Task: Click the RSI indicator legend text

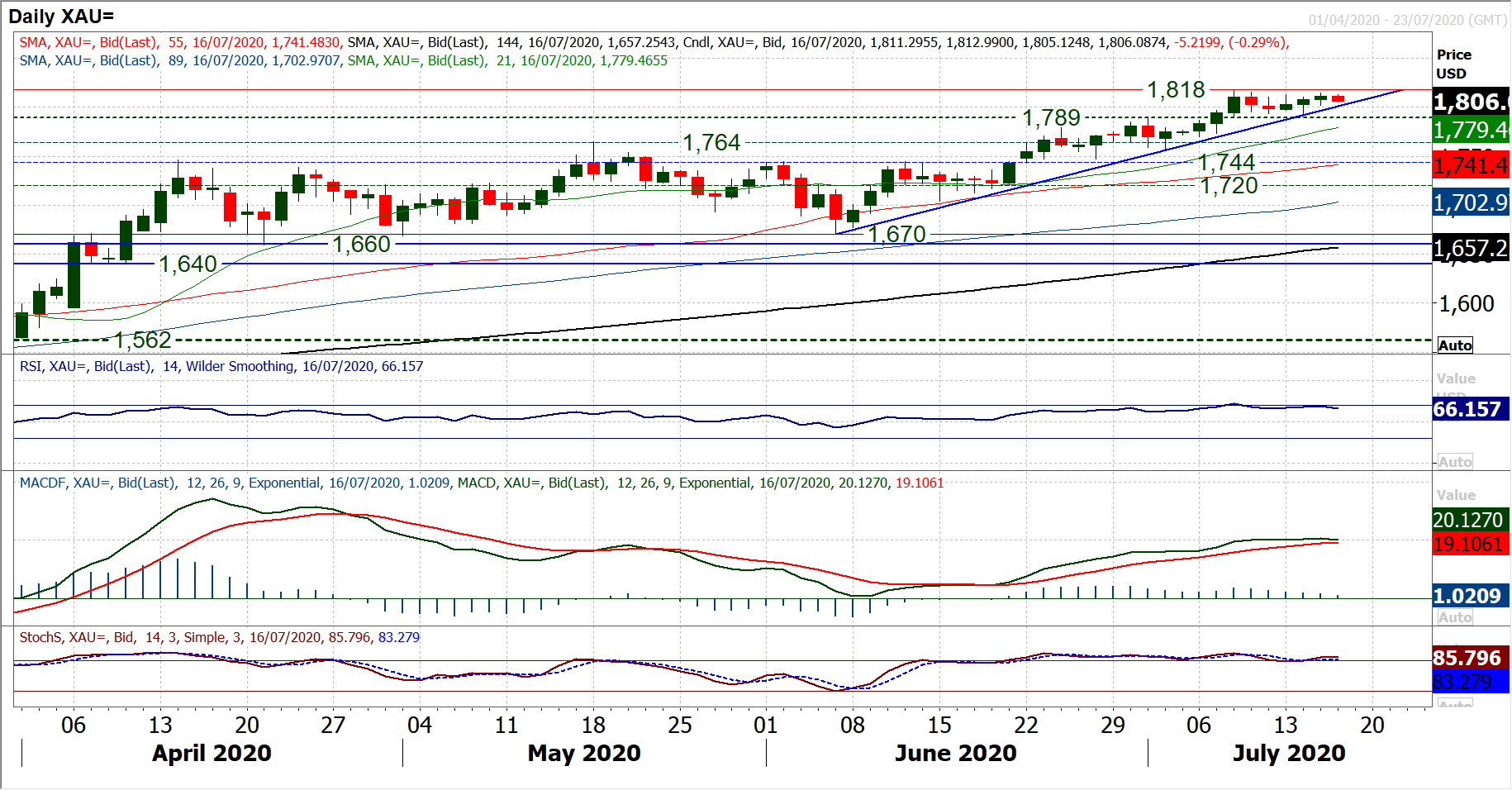Action: [x=221, y=366]
